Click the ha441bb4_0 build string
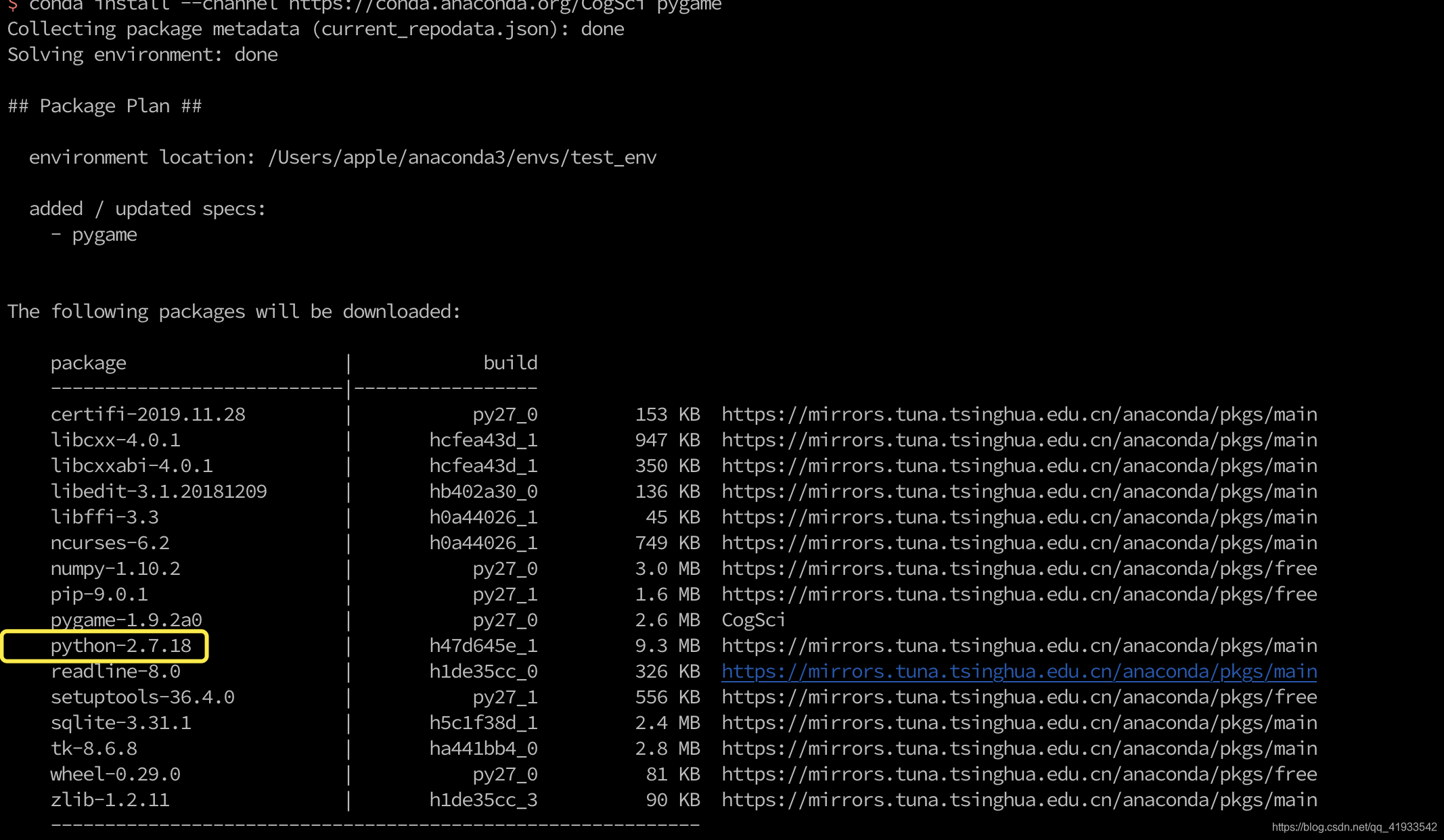Image resolution: width=1444 pixels, height=840 pixels. pyautogui.click(x=484, y=749)
